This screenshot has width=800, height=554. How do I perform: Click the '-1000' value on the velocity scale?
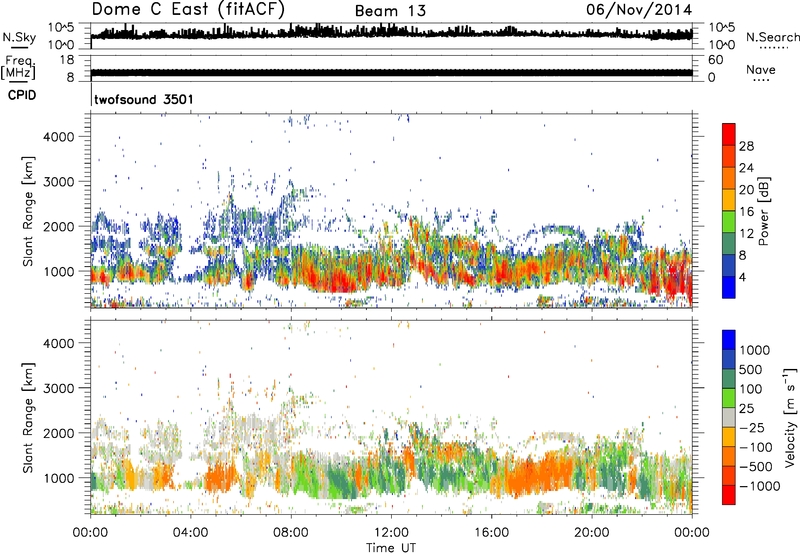click(759, 486)
